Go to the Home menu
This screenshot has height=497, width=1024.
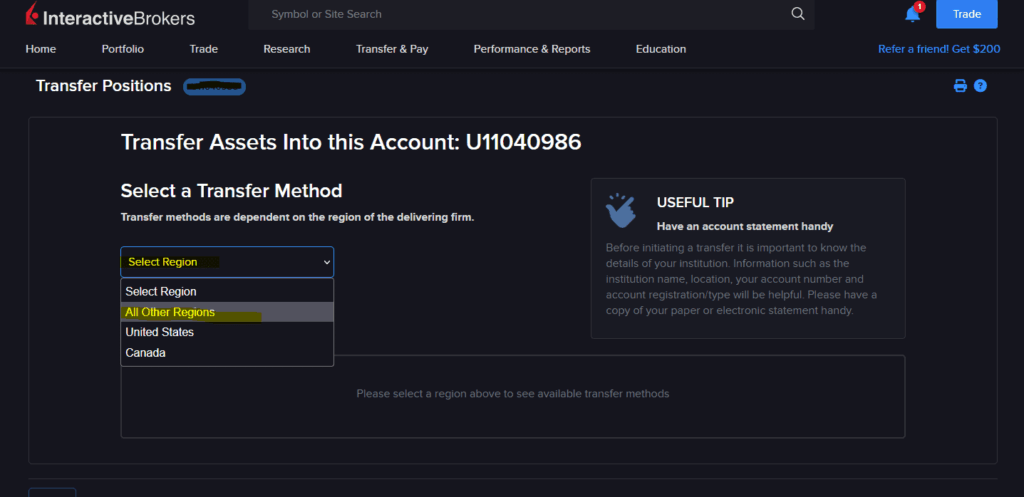pyautogui.click(x=41, y=49)
